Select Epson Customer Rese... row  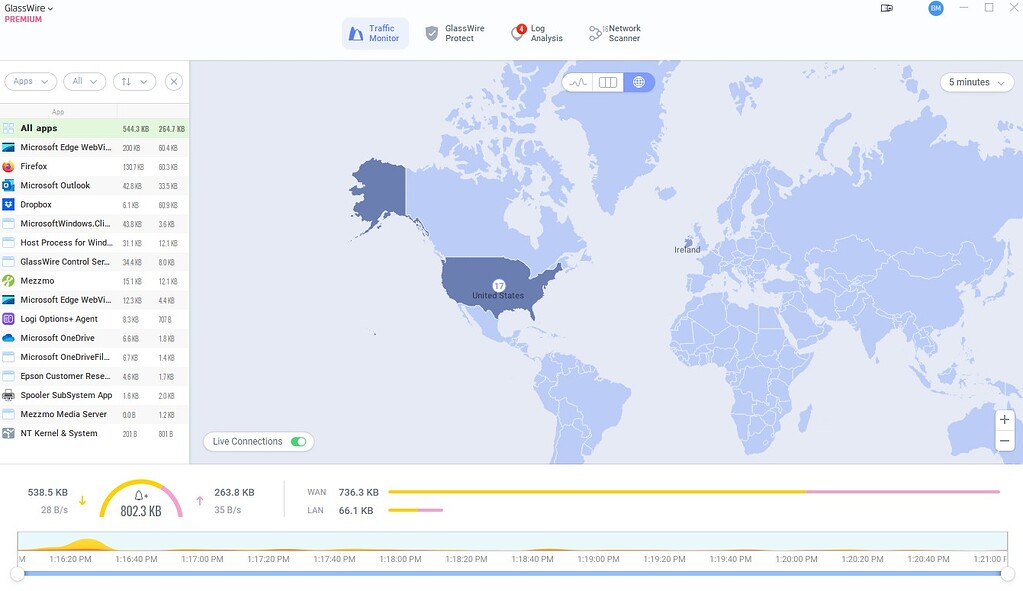click(95, 376)
